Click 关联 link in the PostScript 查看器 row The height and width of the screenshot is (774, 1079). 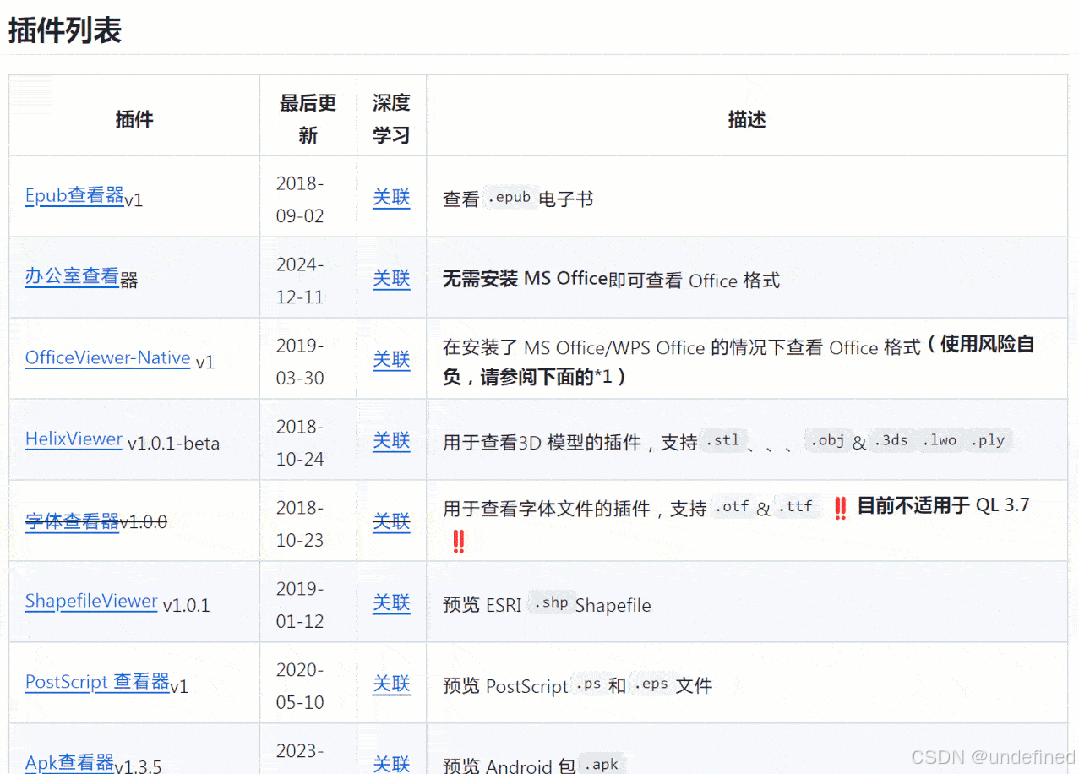coord(391,684)
